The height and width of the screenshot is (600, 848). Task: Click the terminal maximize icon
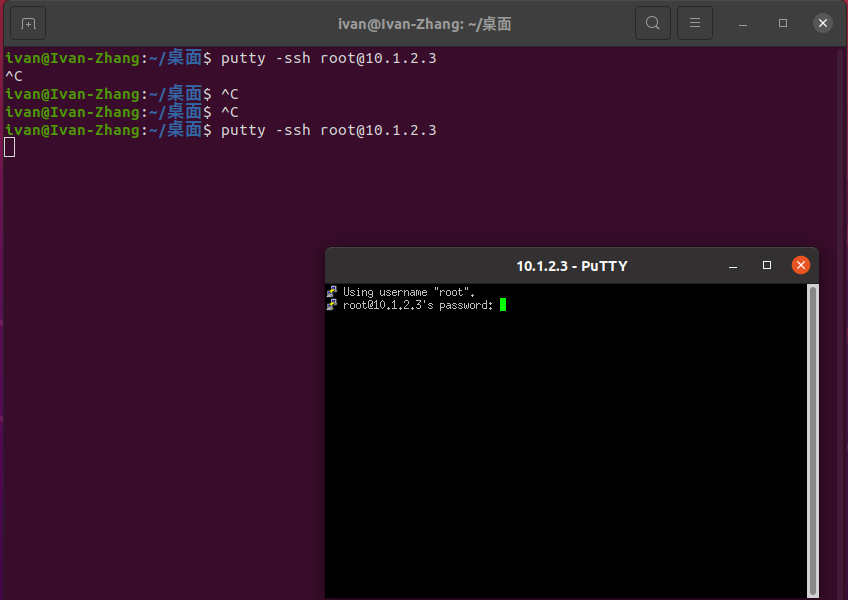click(783, 22)
